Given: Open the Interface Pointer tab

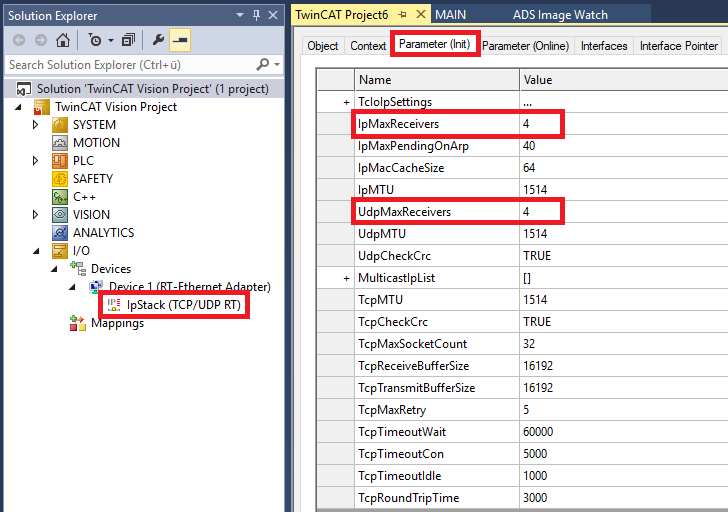Looking at the screenshot, I should pos(679,46).
